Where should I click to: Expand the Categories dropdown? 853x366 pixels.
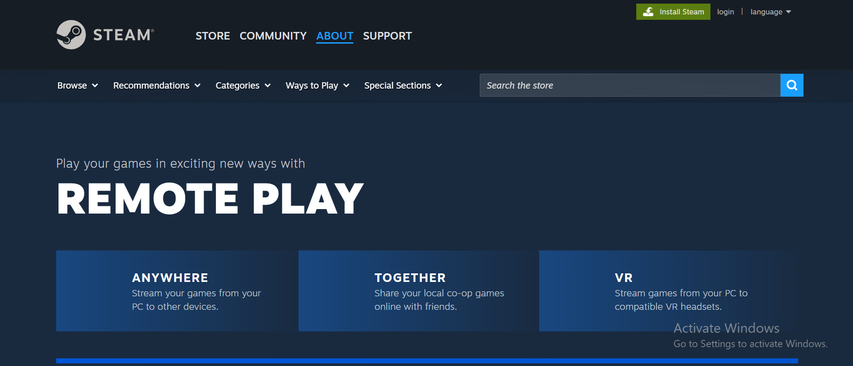243,85
